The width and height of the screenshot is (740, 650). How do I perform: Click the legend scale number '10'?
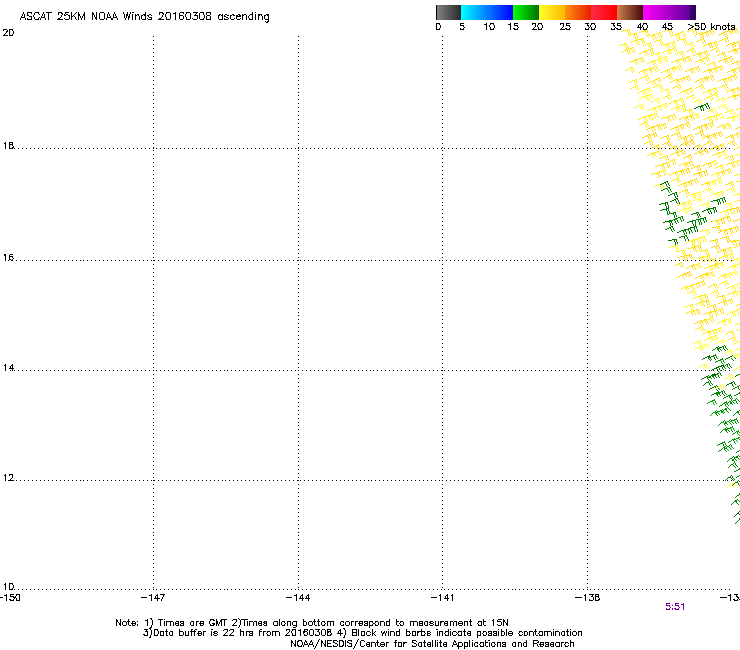pos(489,27)
